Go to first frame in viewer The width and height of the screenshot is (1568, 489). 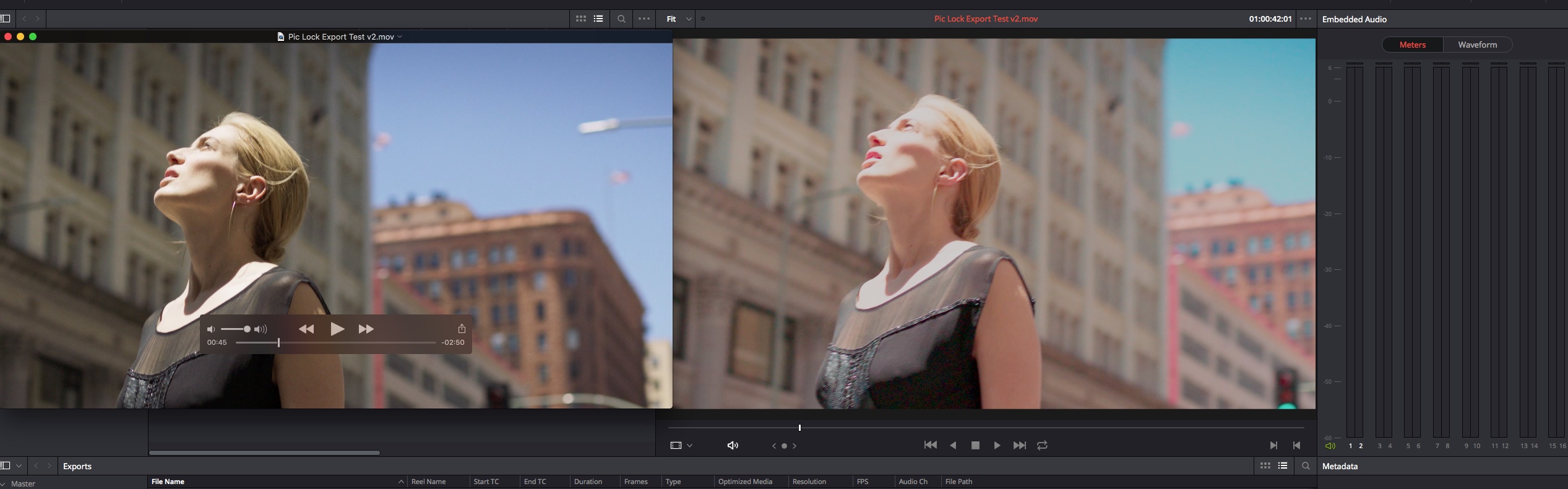(x=930, y=445)
